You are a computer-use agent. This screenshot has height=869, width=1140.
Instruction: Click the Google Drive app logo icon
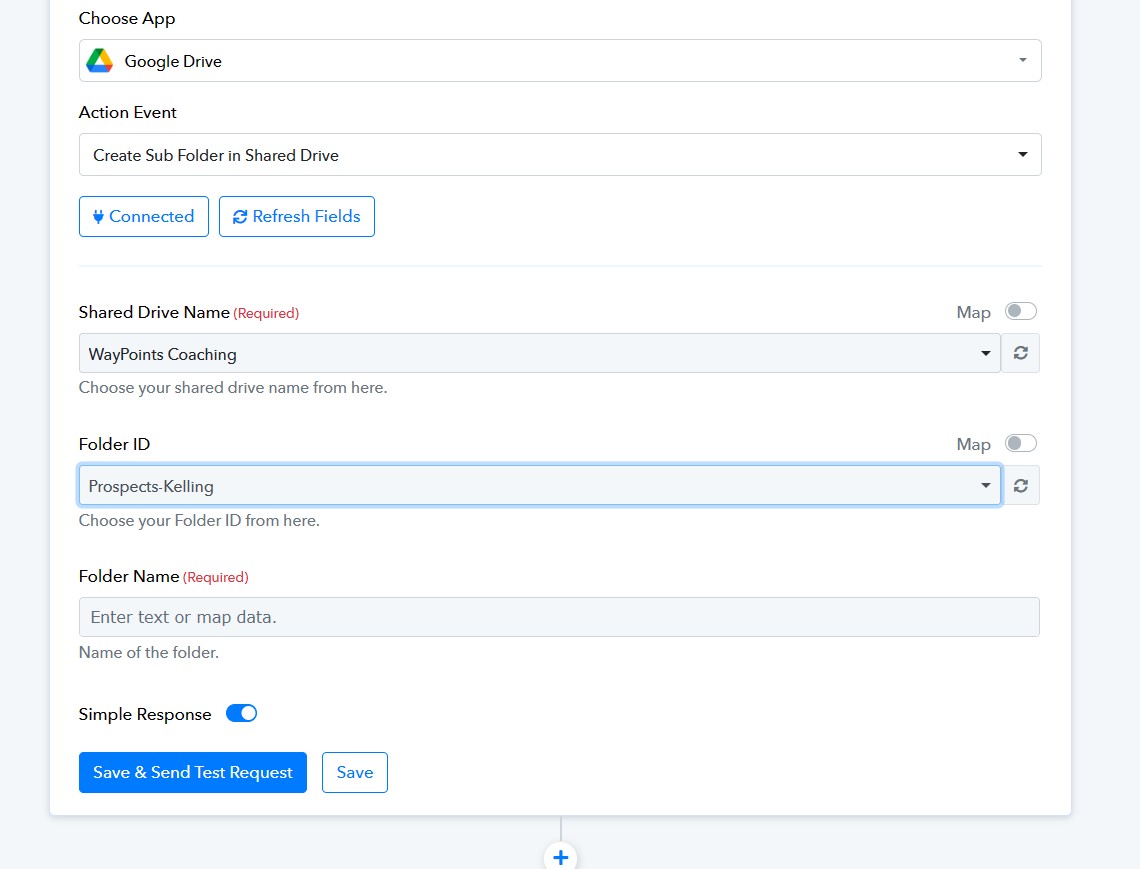pyautogui.click(x=100, y=61)
